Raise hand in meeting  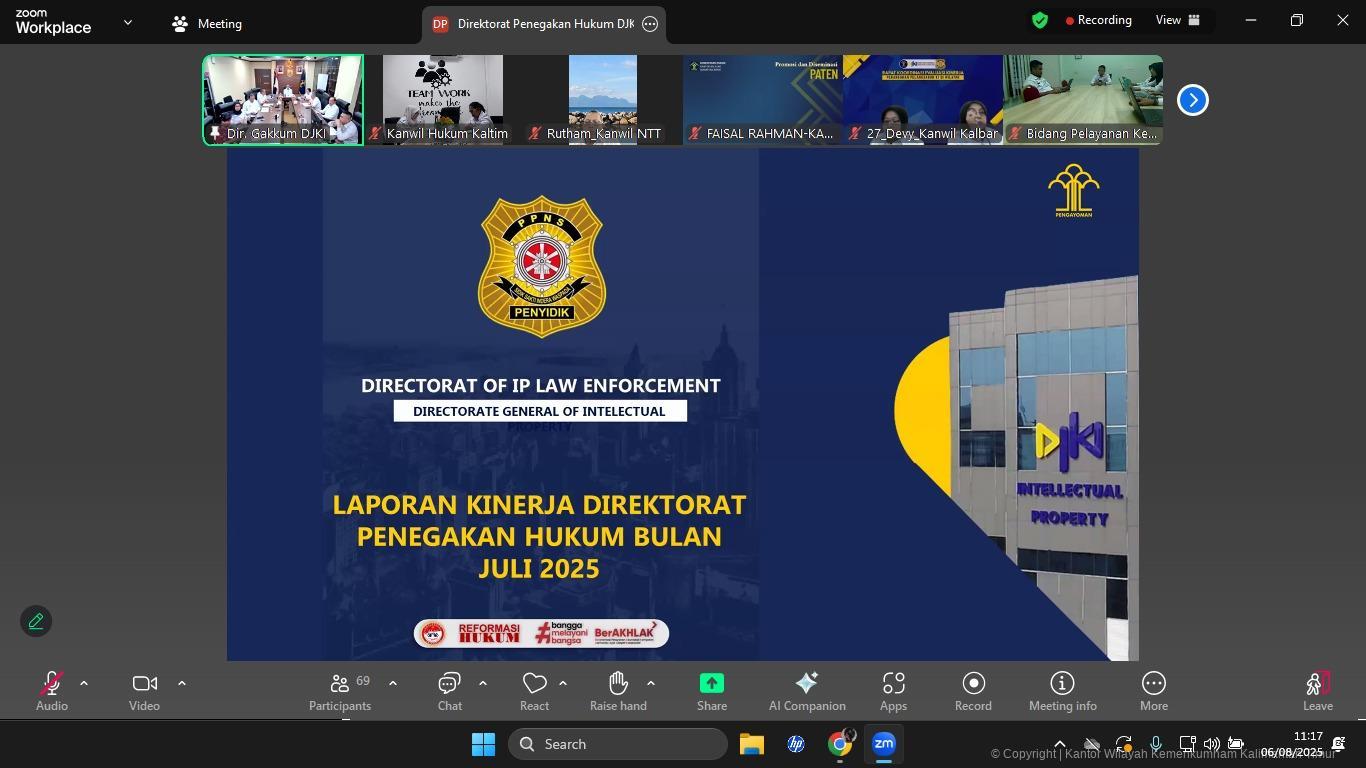(x=618, y=691)
